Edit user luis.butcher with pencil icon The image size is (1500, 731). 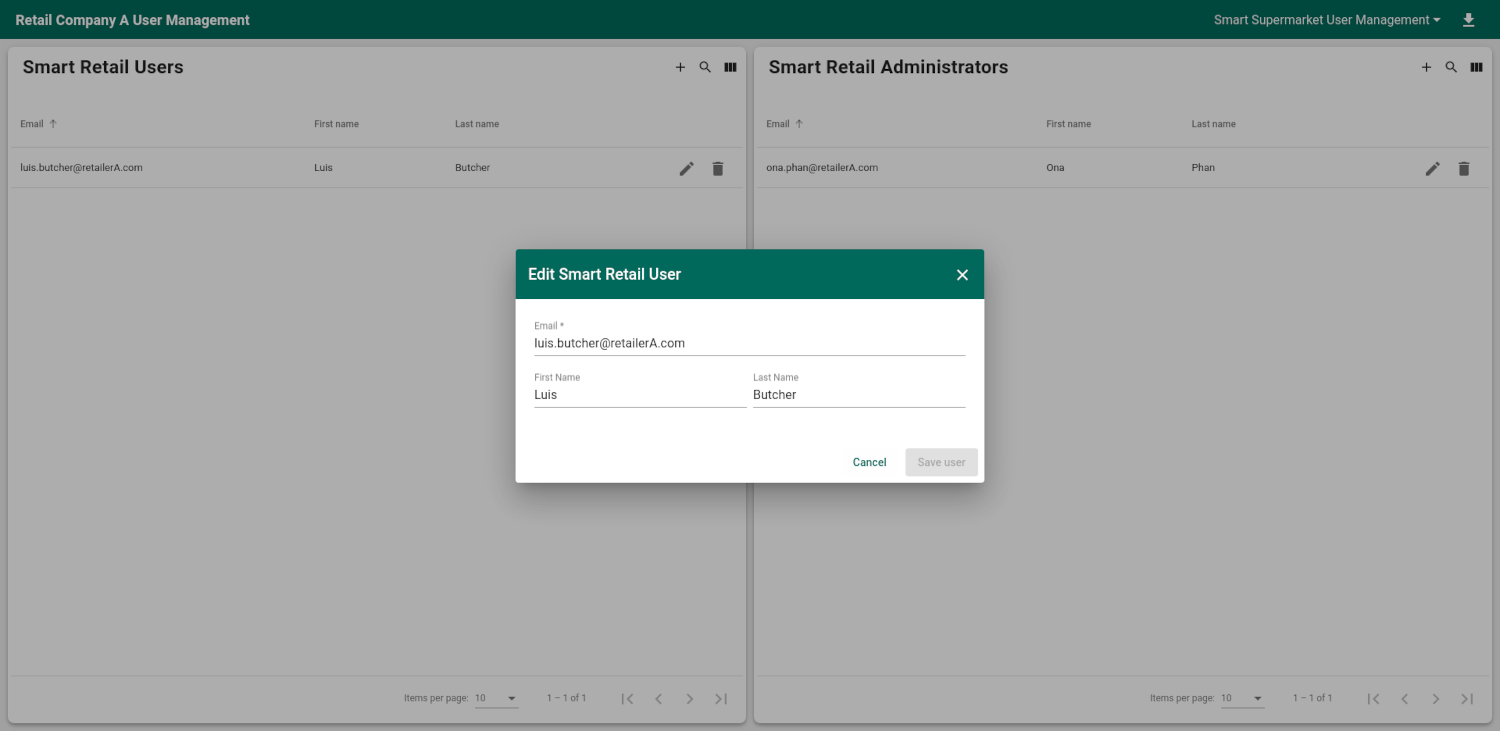tap(686, 169)
